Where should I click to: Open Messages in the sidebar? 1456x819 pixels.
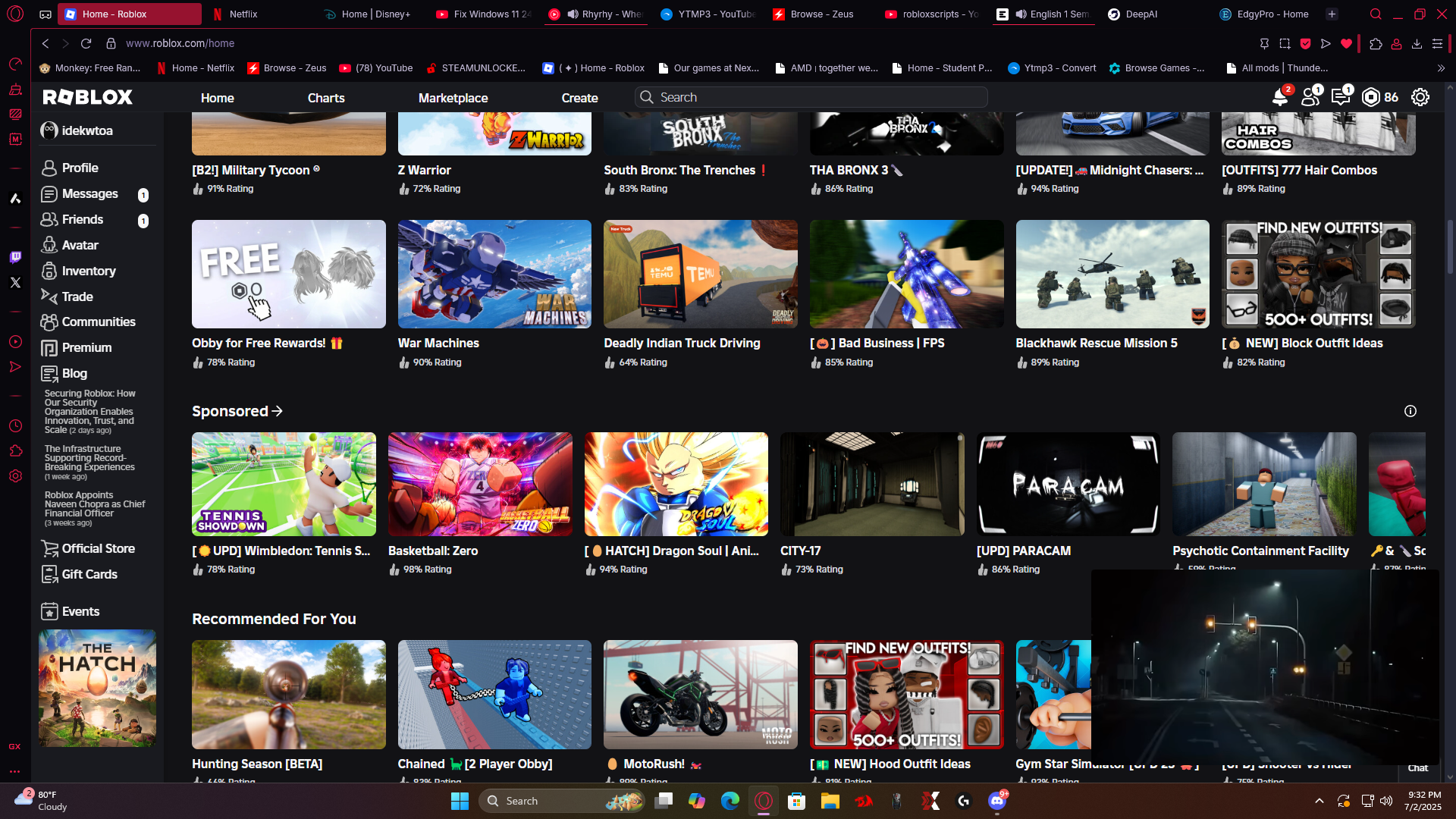tap(89, 194)
